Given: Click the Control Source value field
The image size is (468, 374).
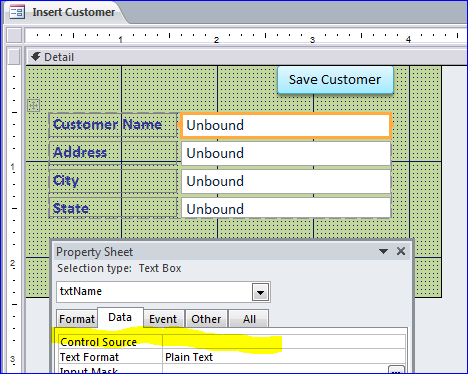Looking at the screenshot, I should tap(284, 342).
